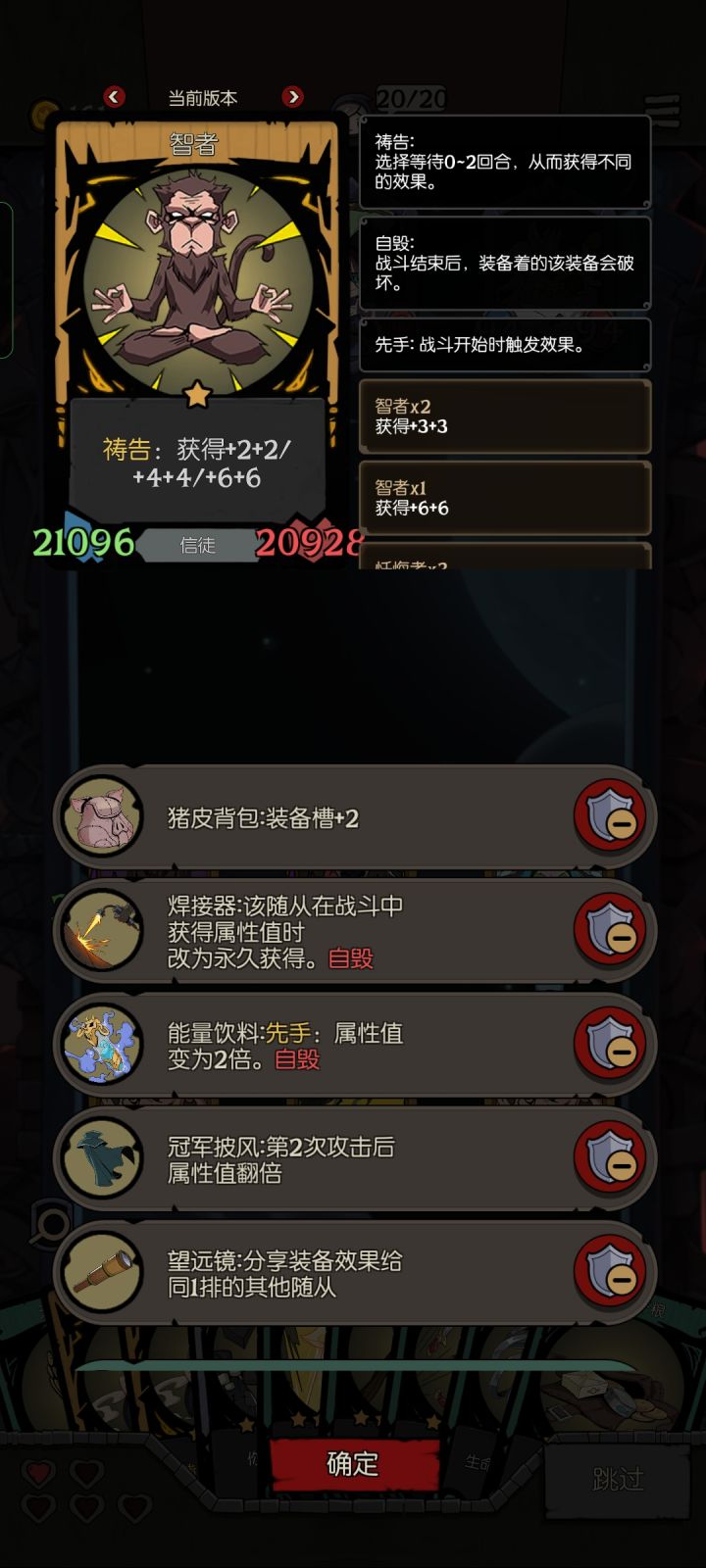Screen dimensions: 706x1568
Task: Click the energy drink item icon
Action: (x=103, y=1045)
